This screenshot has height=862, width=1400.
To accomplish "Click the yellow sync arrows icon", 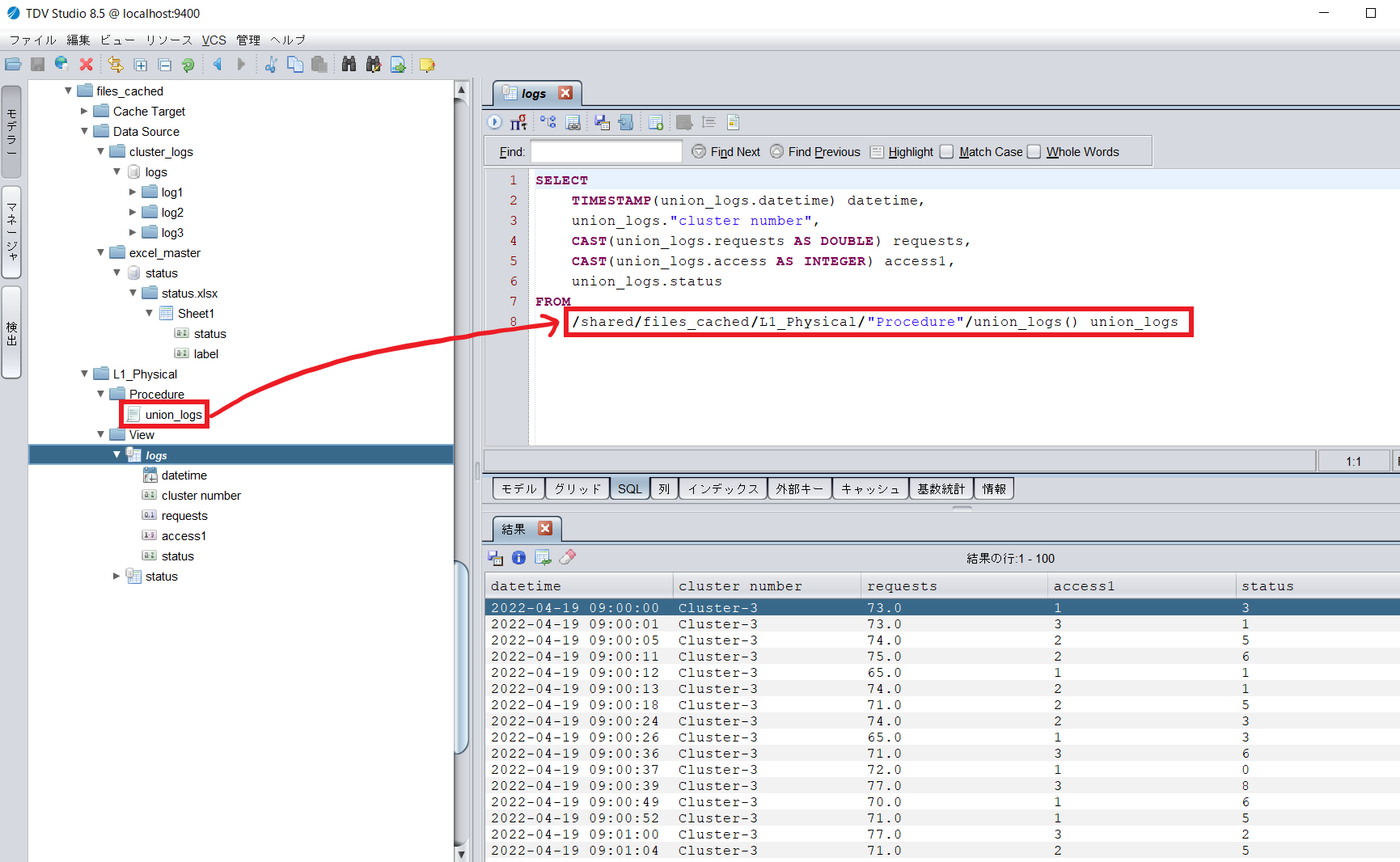I will click(x=116, y=65).
